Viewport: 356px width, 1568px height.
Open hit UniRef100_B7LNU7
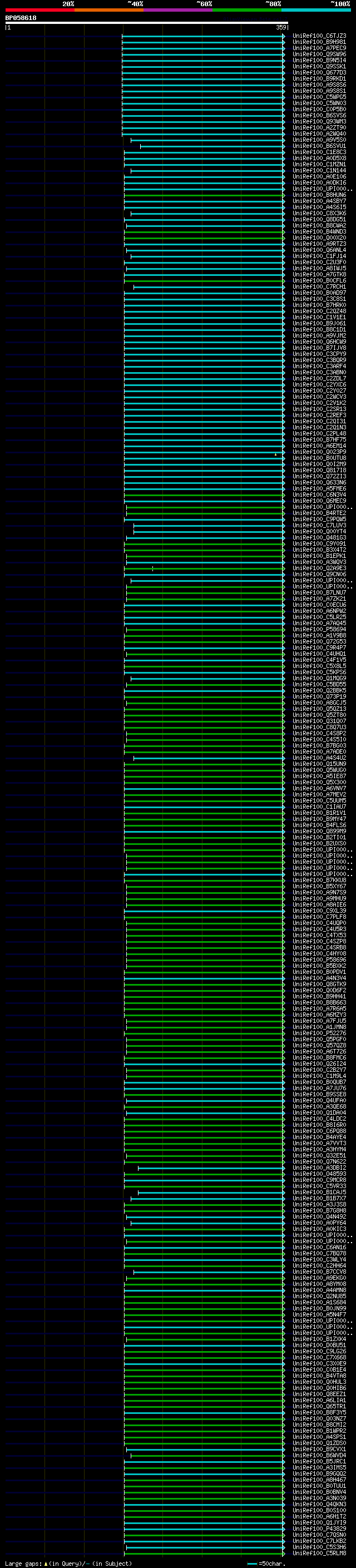[x=319, y=592]
